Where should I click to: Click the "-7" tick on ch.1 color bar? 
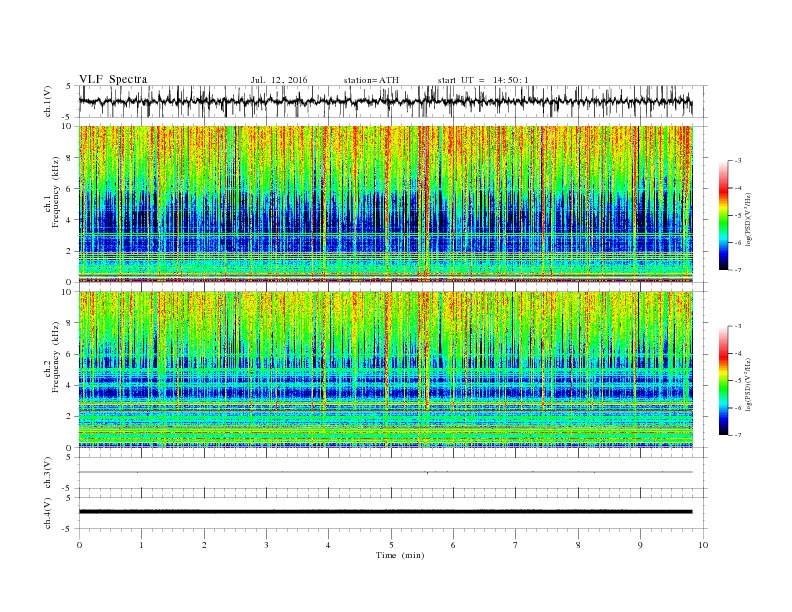click(738, 270)
